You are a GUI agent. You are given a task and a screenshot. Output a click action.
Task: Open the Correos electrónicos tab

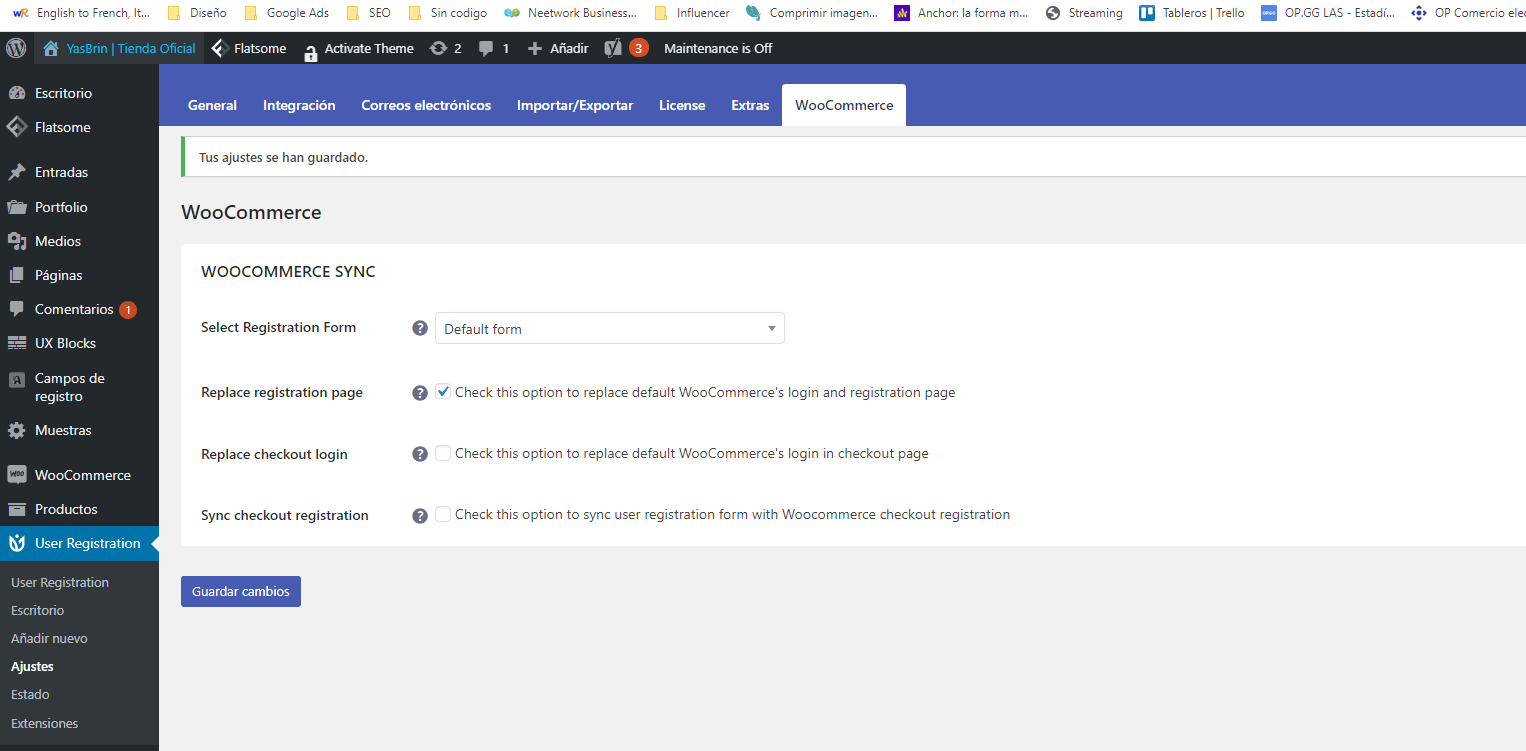tap(426, 105)
